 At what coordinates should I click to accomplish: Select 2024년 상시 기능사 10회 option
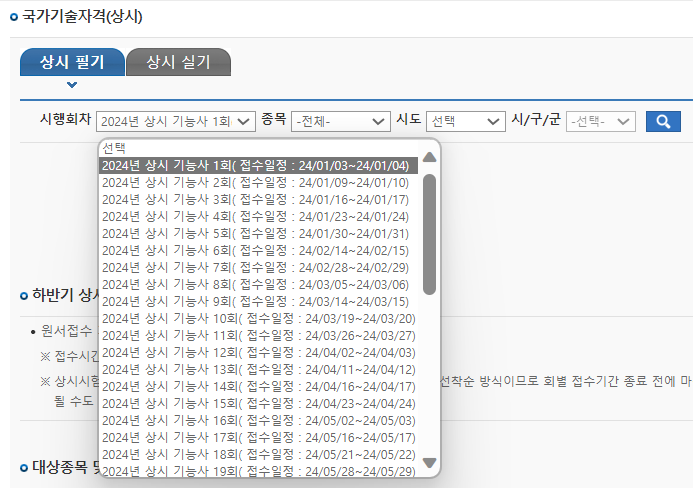tap(259, 319)
